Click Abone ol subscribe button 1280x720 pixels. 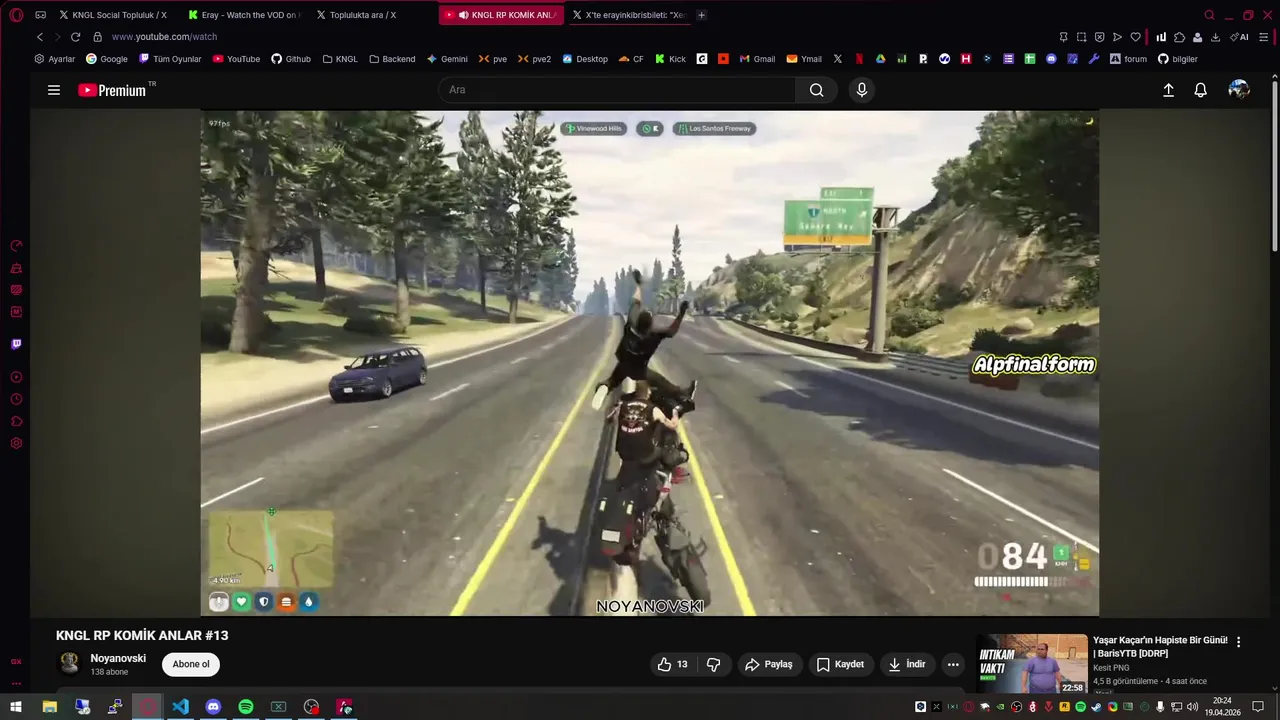pyautogui.click(x=191, y=664)
